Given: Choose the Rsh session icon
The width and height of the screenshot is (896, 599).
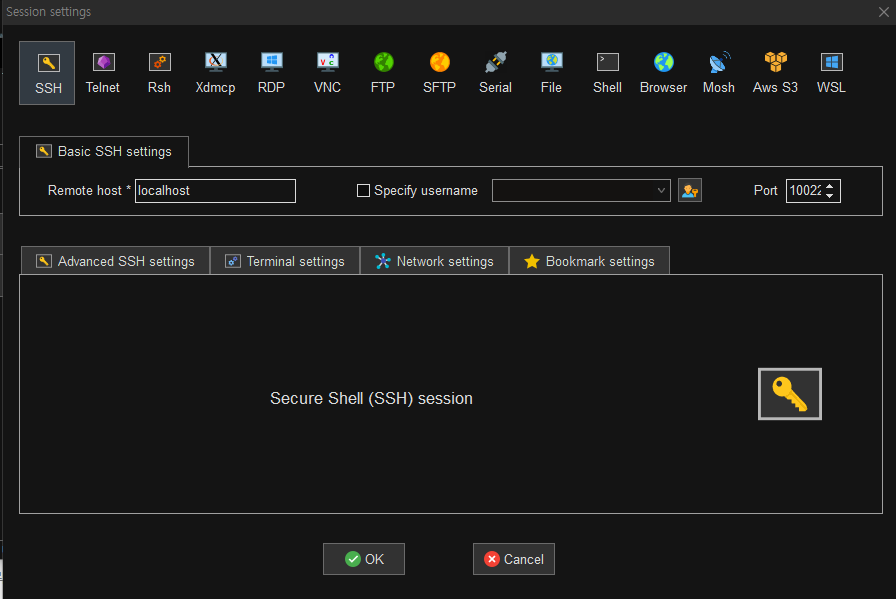Looking at the screenshot, I should click(x=159, y=73).
